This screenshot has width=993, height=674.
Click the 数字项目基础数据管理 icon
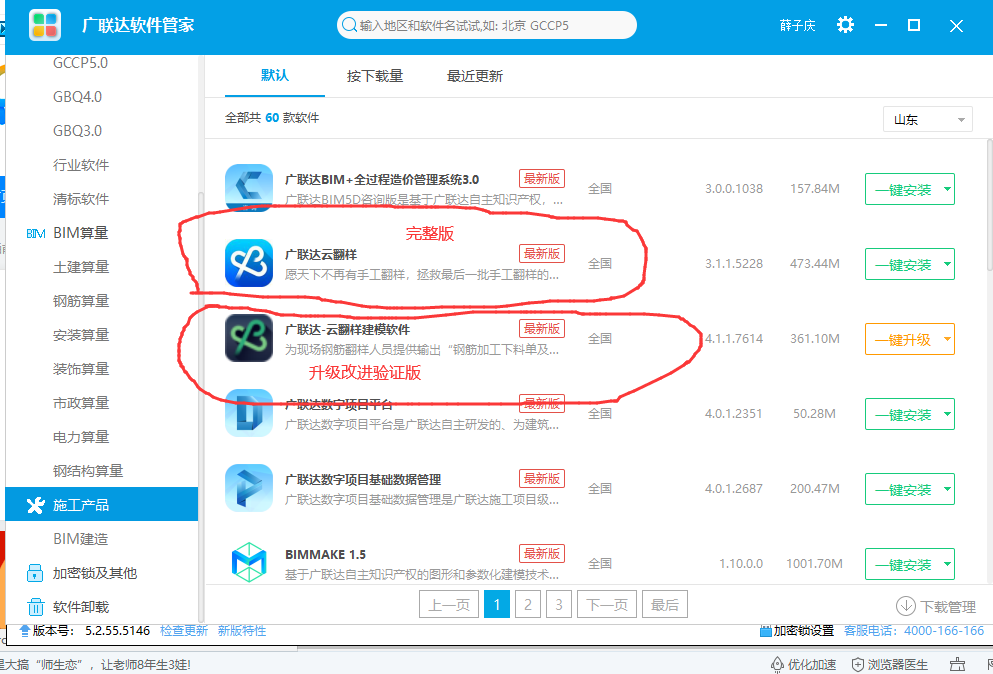coord(249,488)
